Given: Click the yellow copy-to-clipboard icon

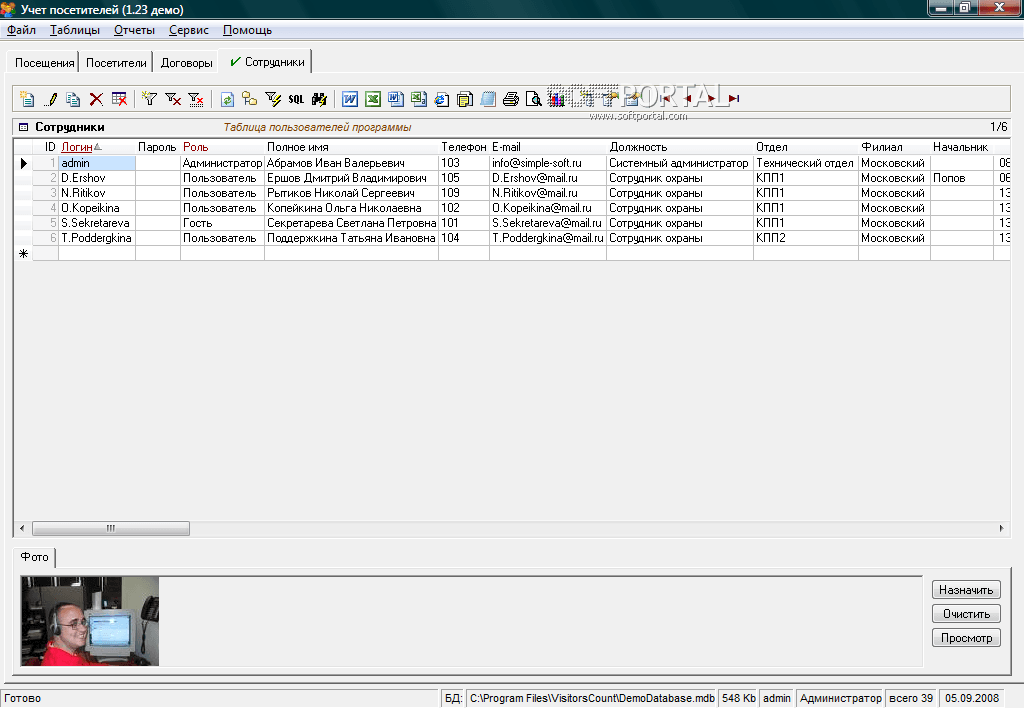Looking at the screenshot, I should click(465, 99).
